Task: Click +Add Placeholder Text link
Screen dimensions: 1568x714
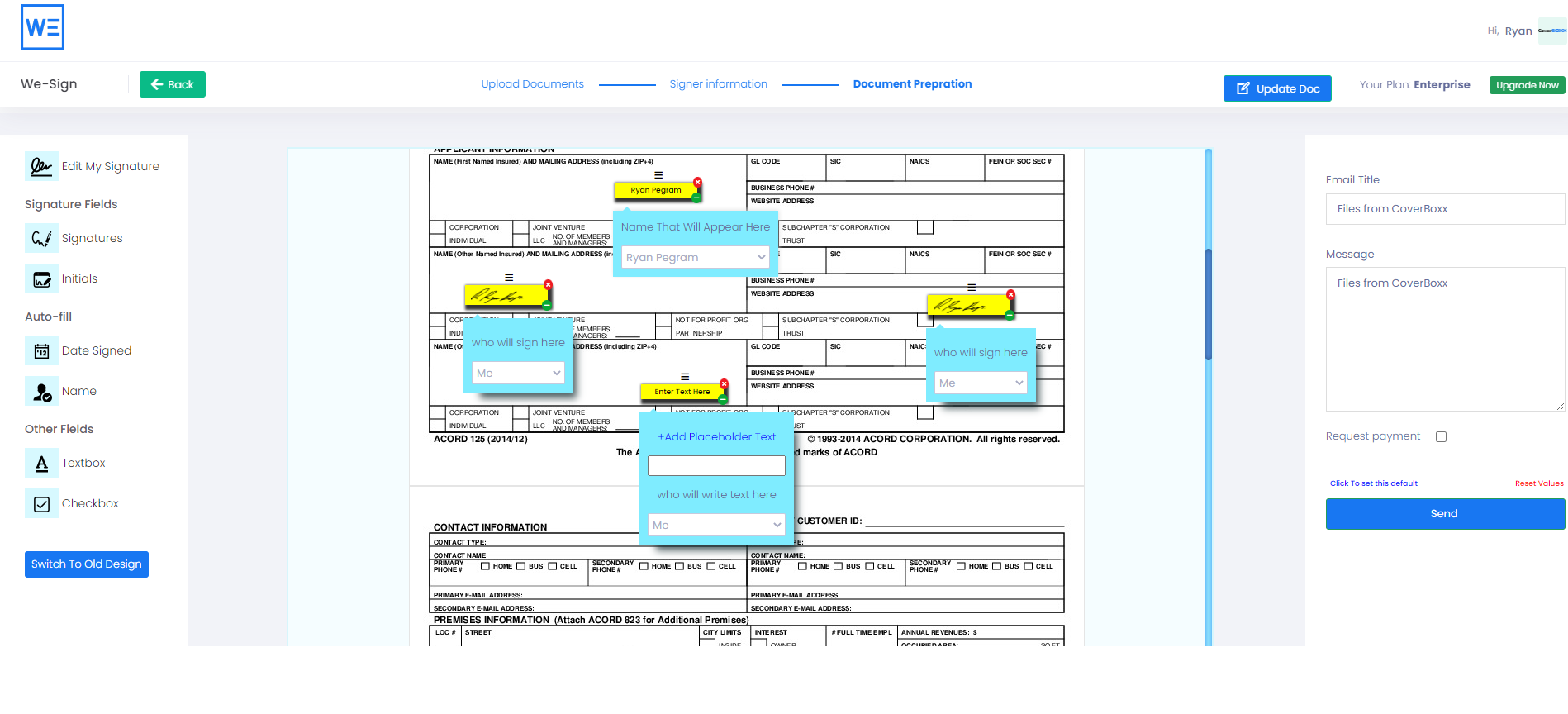Action: [x=716, y=437]
